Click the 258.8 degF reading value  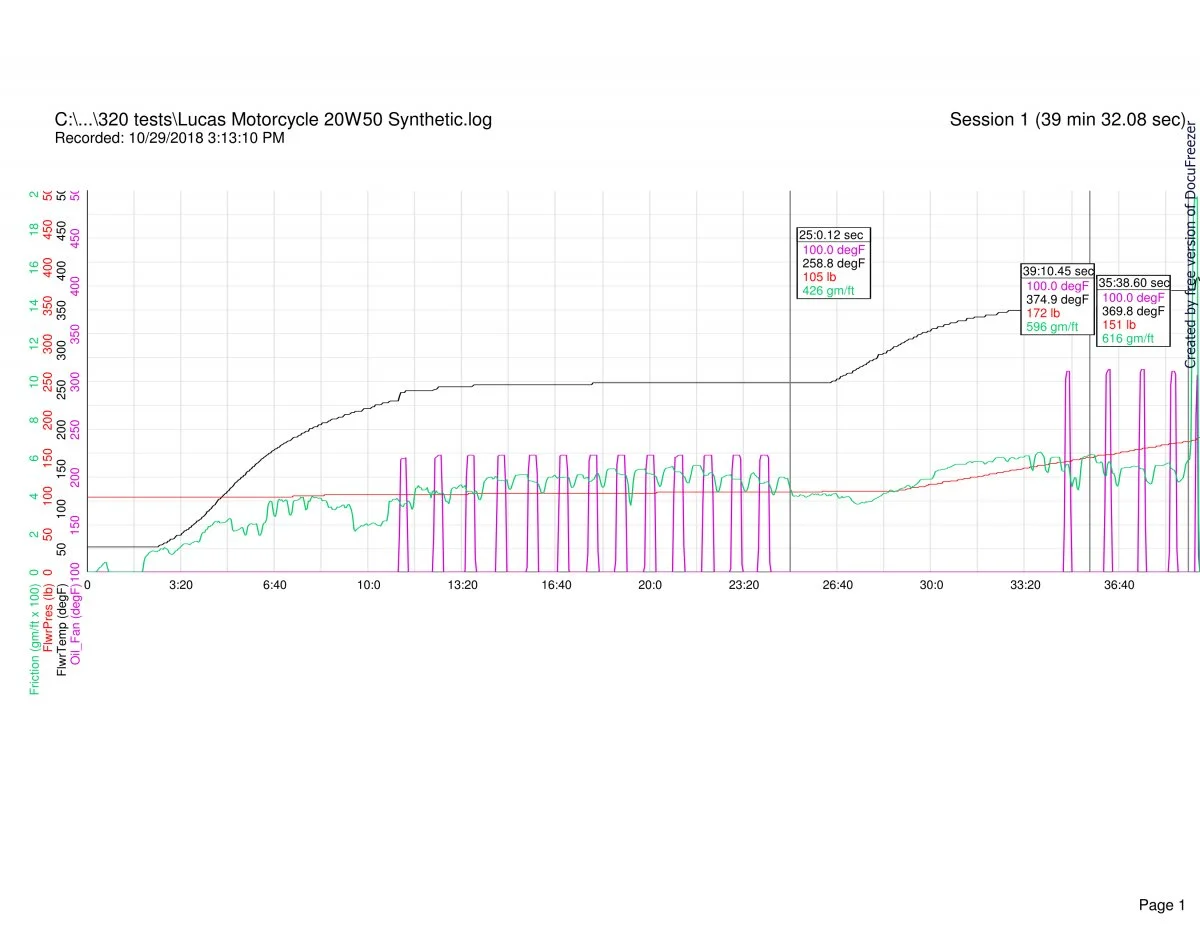833,263
